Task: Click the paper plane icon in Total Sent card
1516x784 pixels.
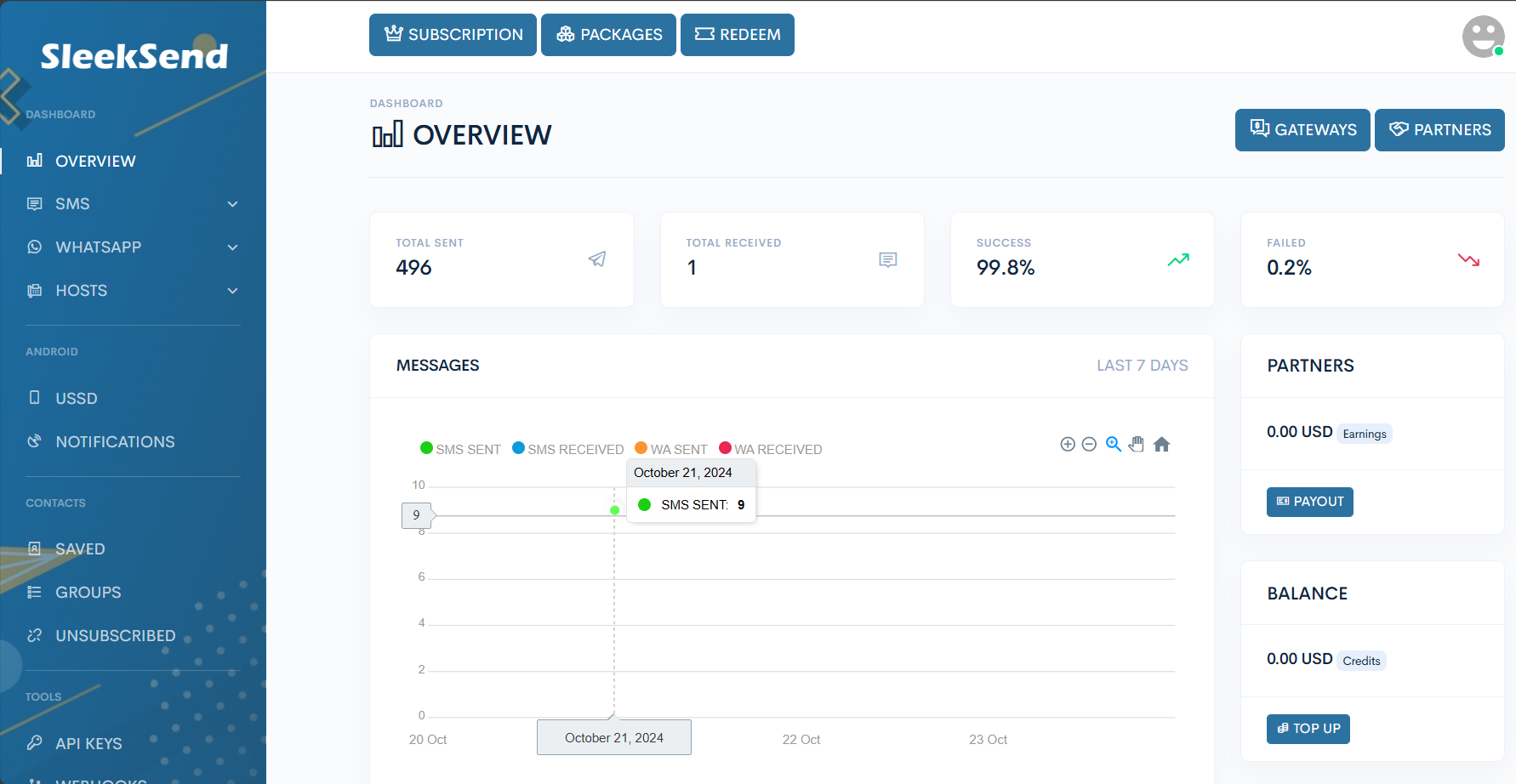Action: pyautogui.click(x=597, y=258)
